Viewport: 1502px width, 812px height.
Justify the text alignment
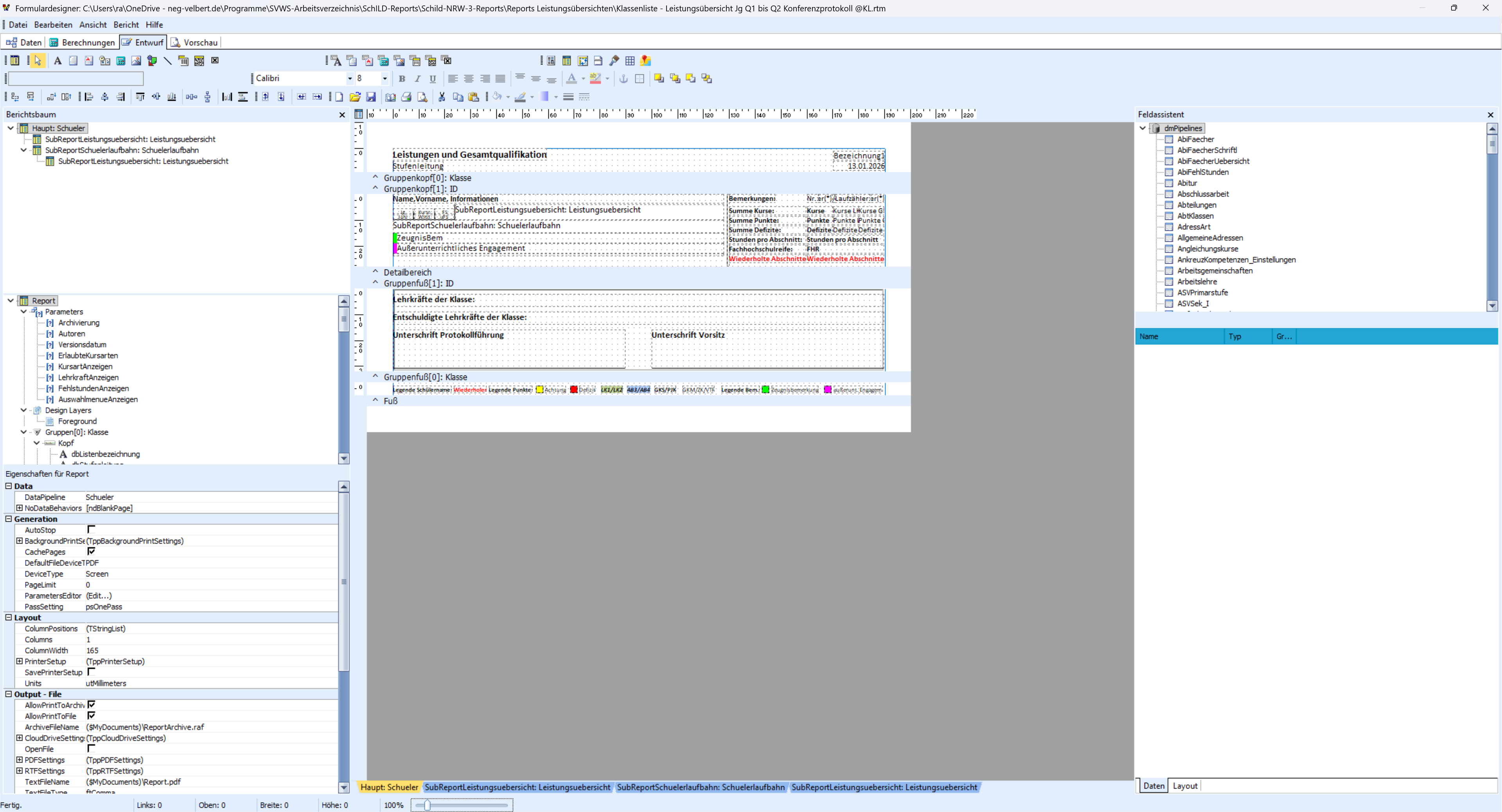click(x=500, y=79)
